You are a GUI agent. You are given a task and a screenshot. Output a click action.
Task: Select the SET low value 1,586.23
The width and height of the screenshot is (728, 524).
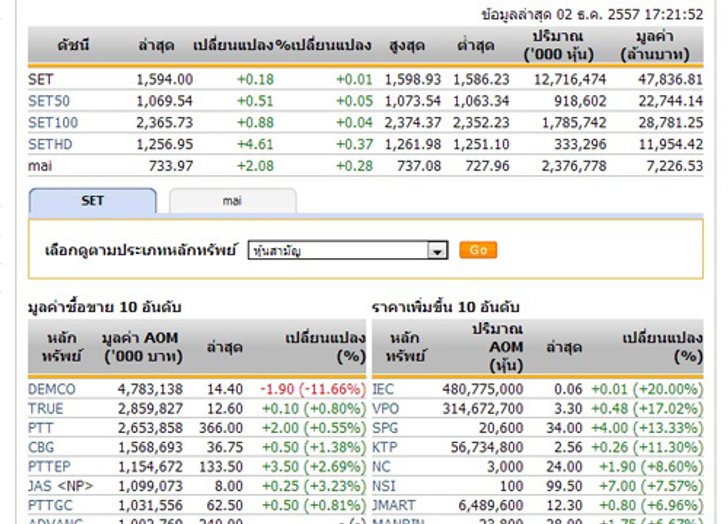[481, 79]
